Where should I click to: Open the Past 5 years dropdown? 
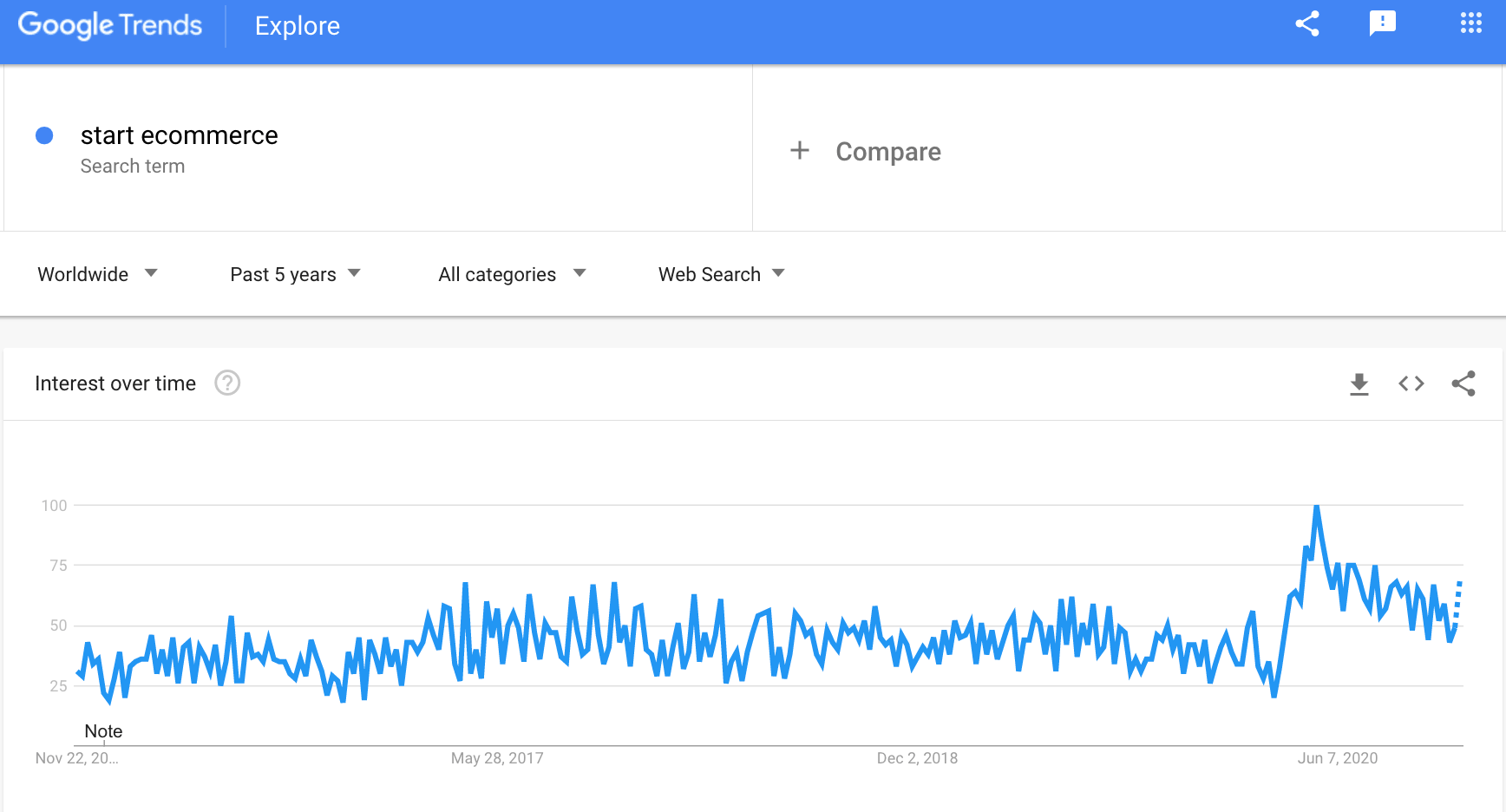(295, 274)
